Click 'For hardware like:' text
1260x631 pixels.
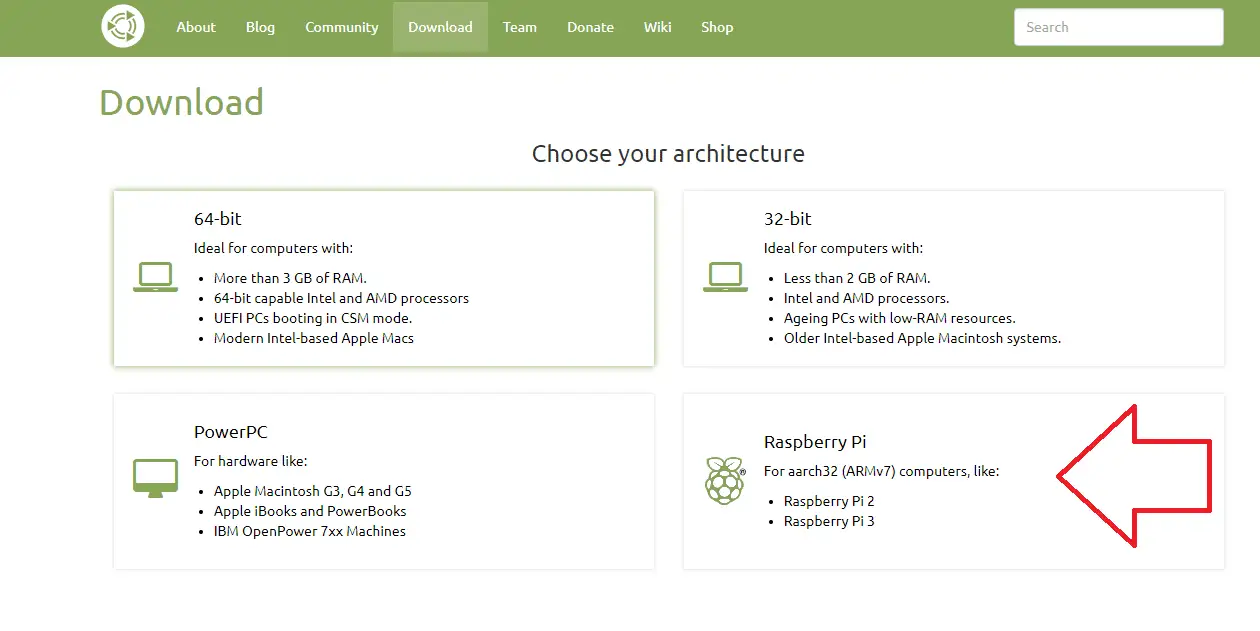coord(251,461)
